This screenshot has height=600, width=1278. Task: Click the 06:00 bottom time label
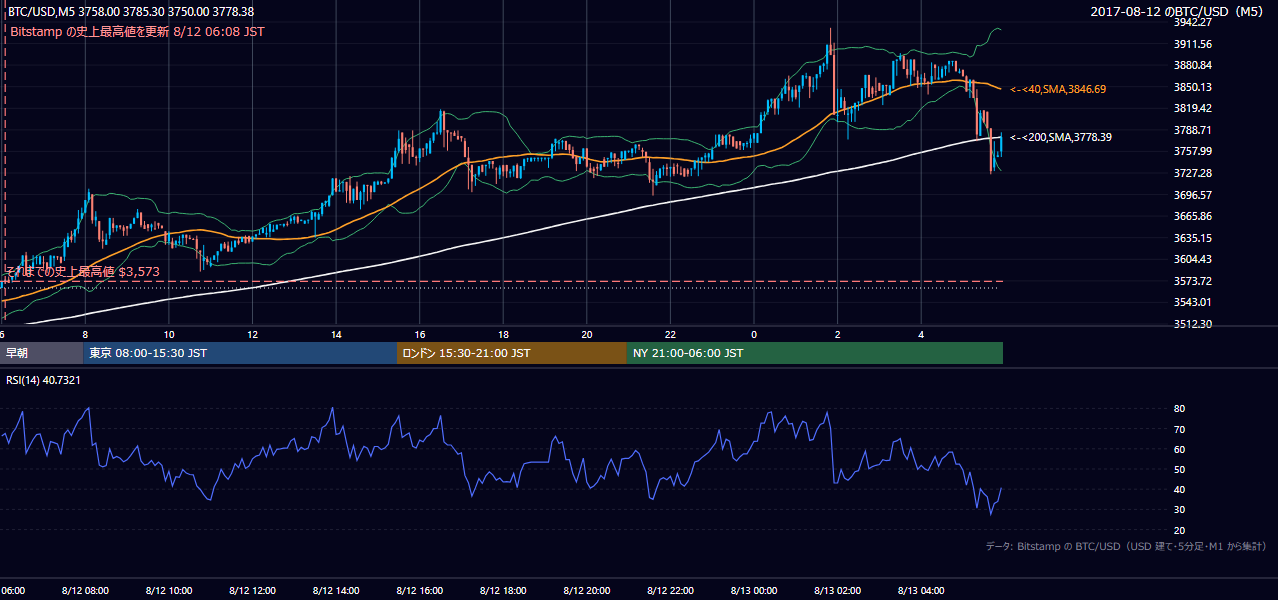point(14,591)
